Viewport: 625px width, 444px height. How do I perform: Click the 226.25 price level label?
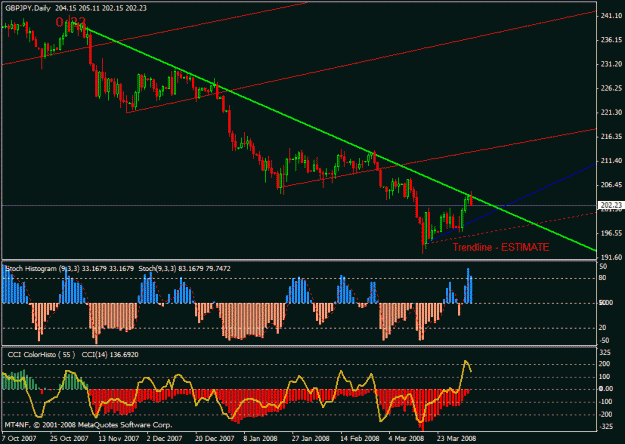[611, 88]
